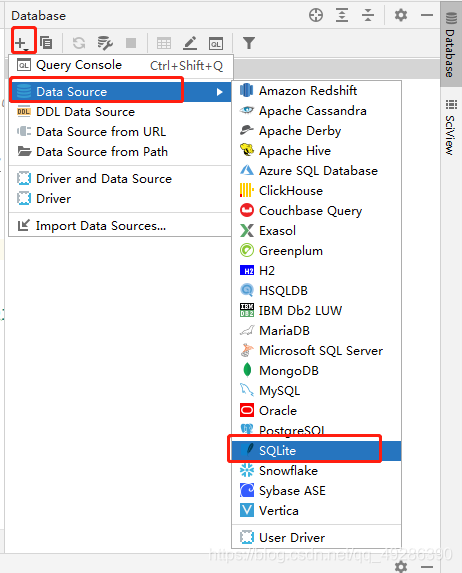The height and width of the screenshot is (573, 462).
Task: Click the Expand All icon
Action: point(342,15)
